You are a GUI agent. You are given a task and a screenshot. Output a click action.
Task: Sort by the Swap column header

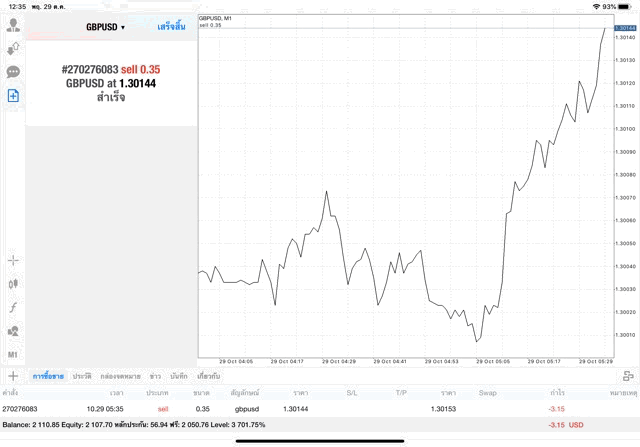(x=488, y=393)
